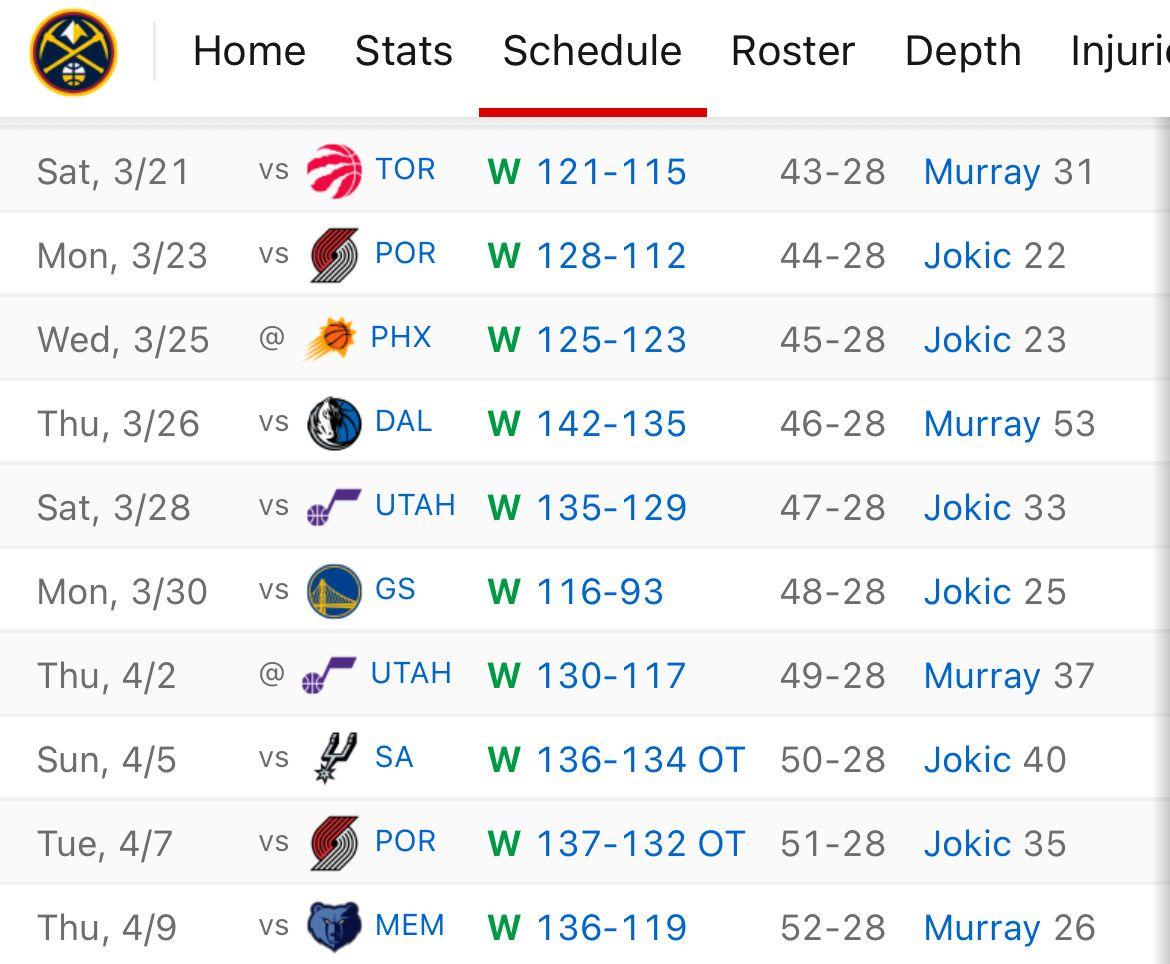The width and height of the screenshot is (1170, 964).
Task: Click the Golden State Warriors logo
Action: [334, 591]
